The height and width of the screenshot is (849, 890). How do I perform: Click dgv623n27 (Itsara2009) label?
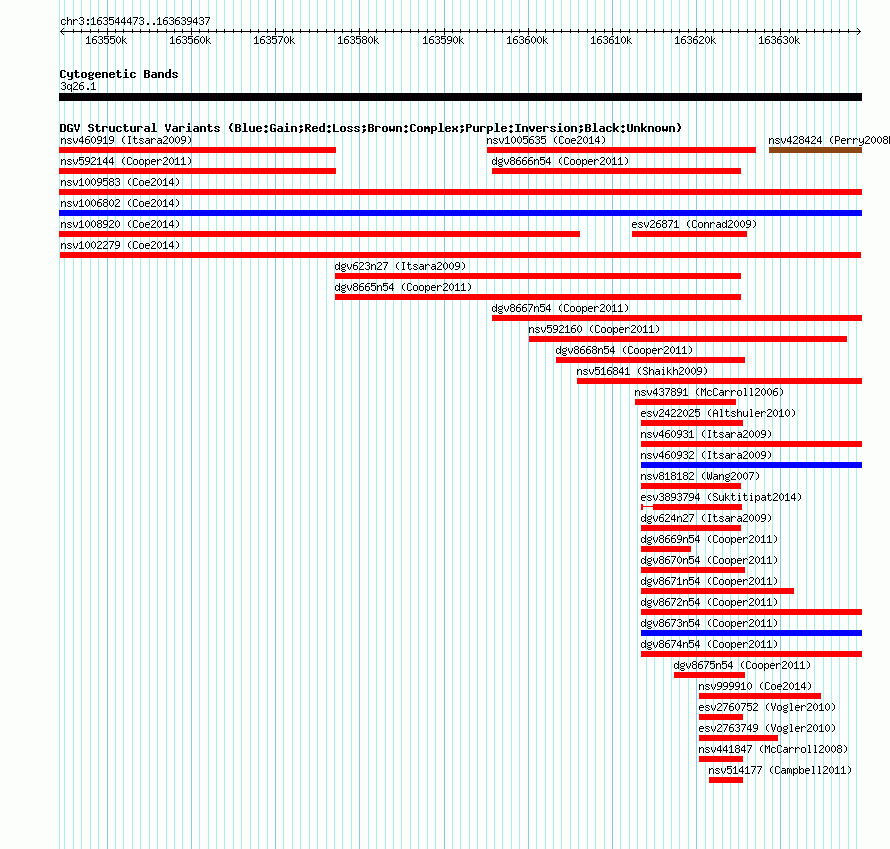point(400,266)
